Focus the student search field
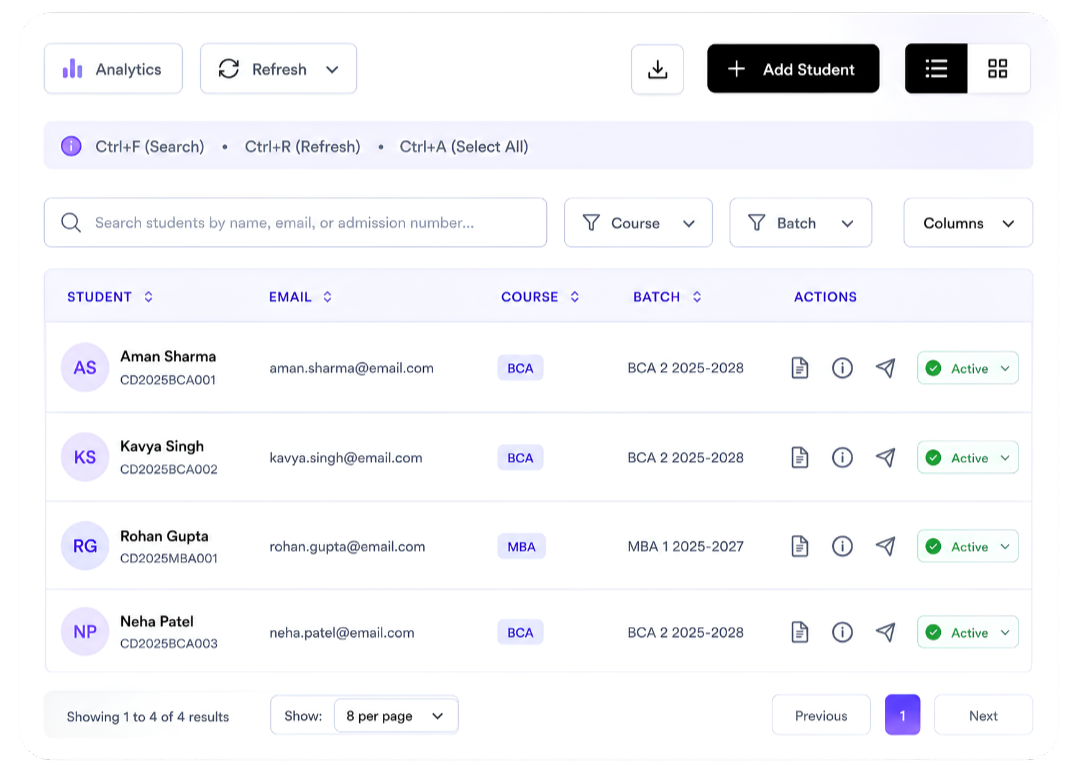 [295, 223]
